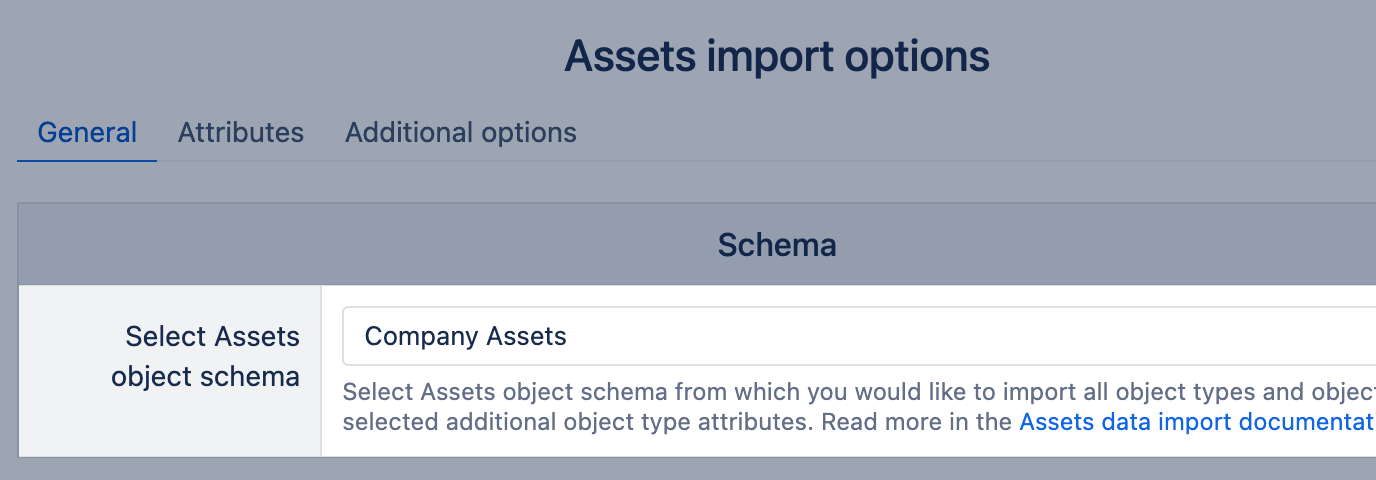
Task: Open the Attributes tab
Action: [x=241, y=132]
